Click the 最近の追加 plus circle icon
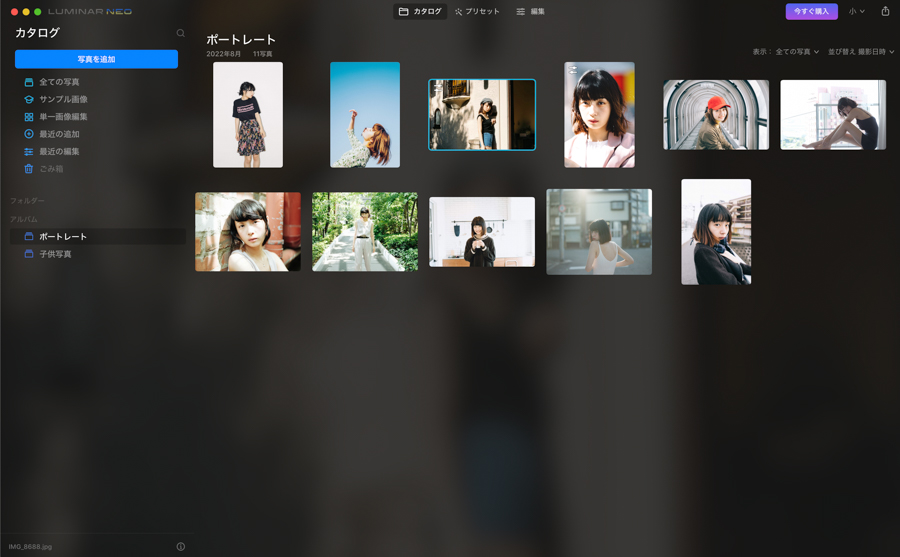Image resolution: width=900 pixels, height=557 pixels. pyautogui.click(x=29, y=134)
